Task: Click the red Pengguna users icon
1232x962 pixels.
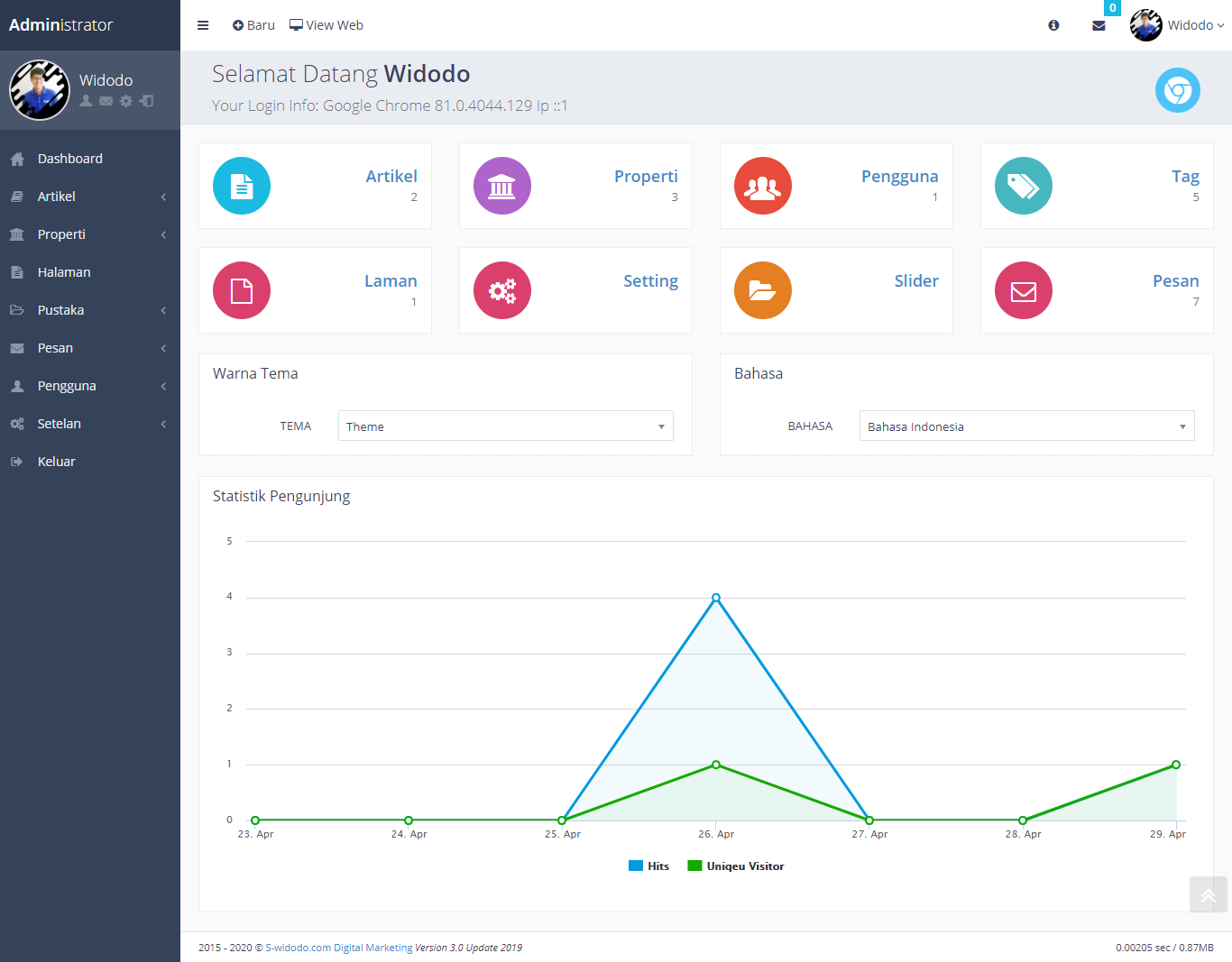Action: [x=763, y=186]
